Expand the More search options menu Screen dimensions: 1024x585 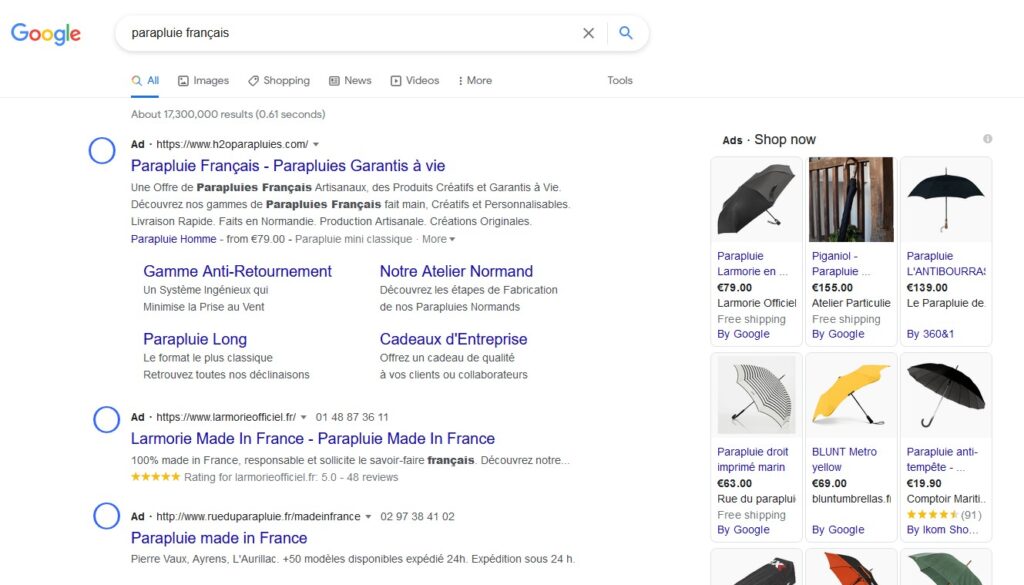pyautogui.click(x=475, y=80)
